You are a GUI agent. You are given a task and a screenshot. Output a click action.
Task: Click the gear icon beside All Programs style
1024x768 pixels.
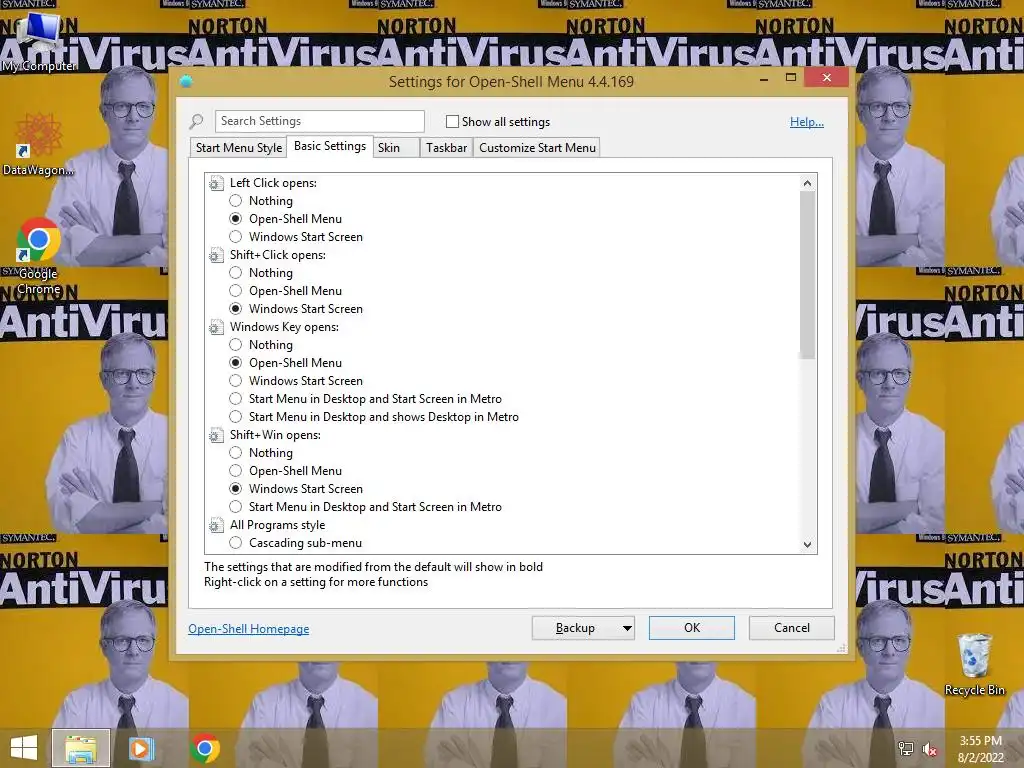(x=216, y=525)
